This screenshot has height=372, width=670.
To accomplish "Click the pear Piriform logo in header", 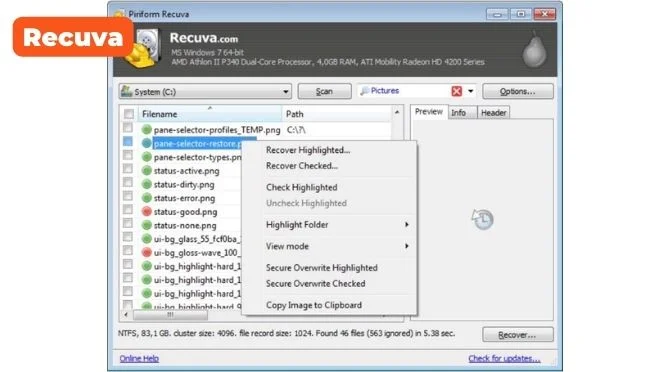I will [x=534, y=49].
